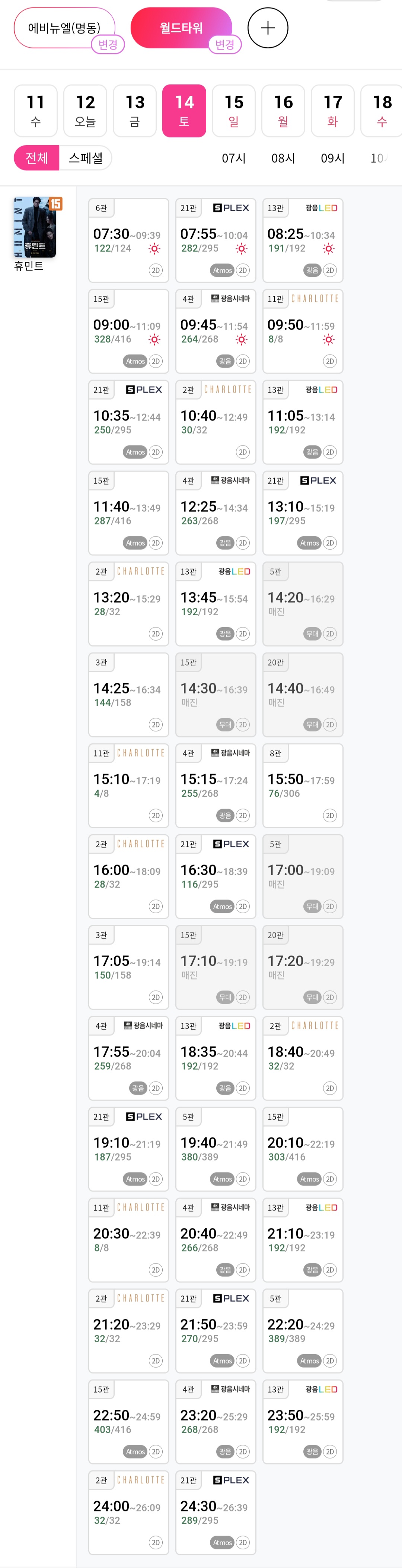Viewport: 402px width, 1568px height.
Task: Click the sun icon on the 07:30 showtime
Action: (x=154, y=248)
